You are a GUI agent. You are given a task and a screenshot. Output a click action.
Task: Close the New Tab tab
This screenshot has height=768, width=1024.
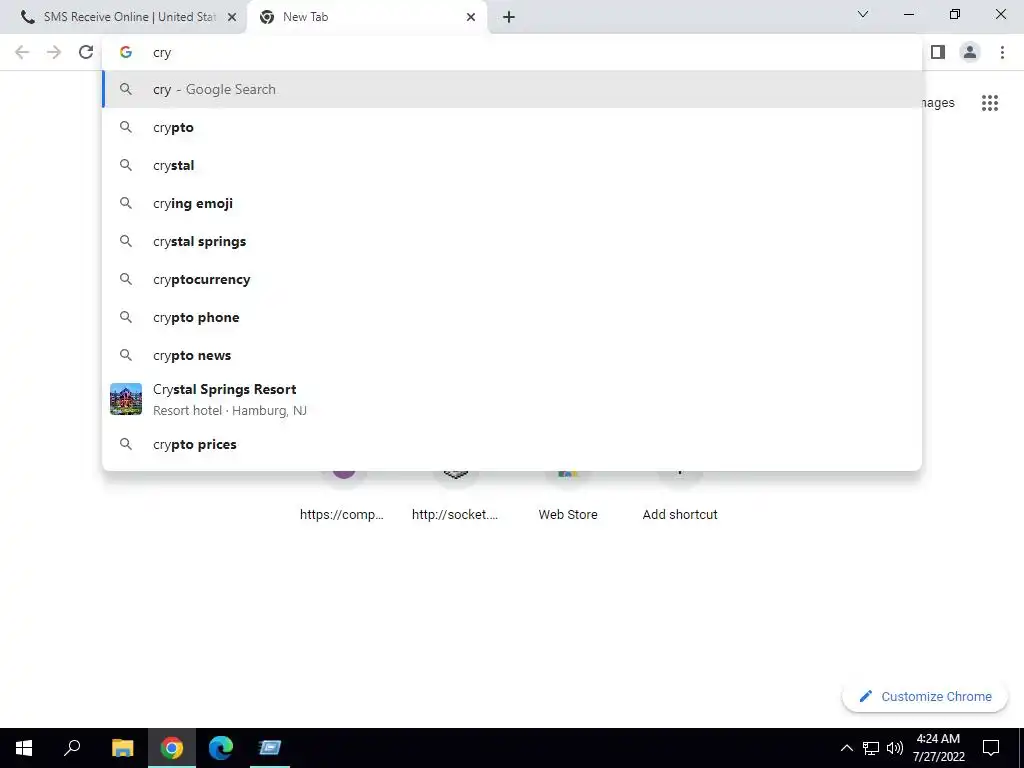coord(471,17)
